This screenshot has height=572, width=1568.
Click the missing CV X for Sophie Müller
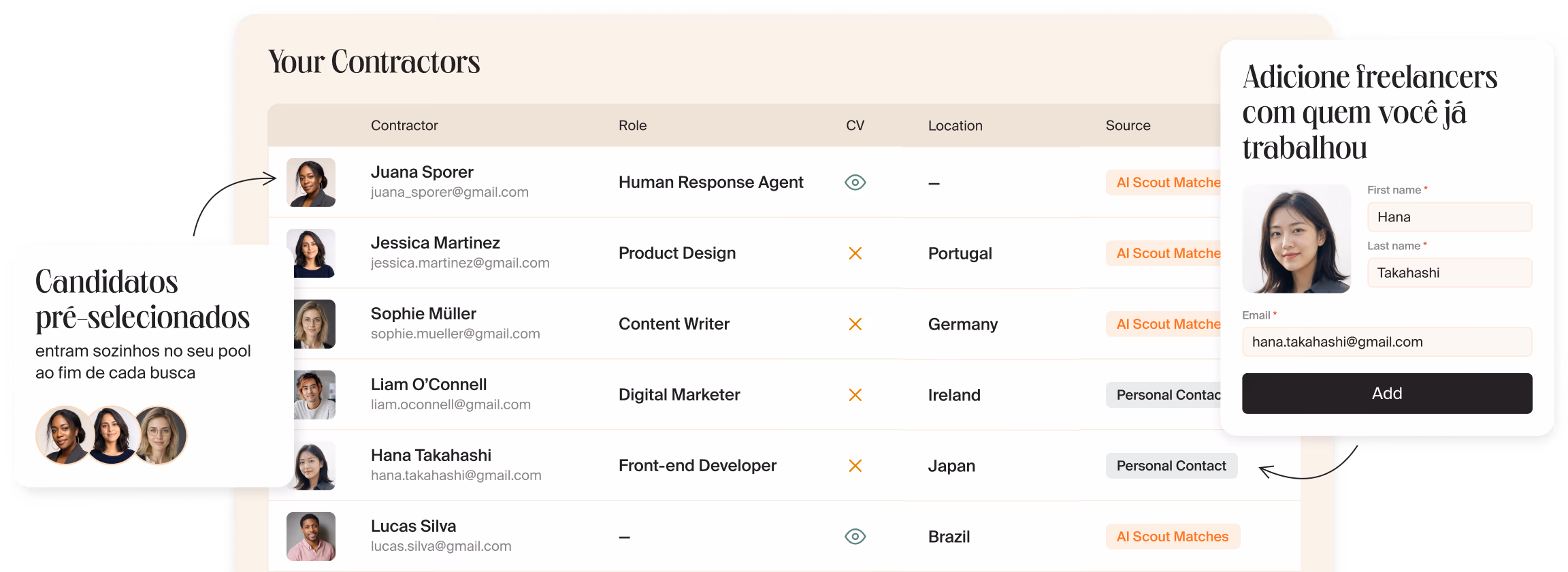855,324
